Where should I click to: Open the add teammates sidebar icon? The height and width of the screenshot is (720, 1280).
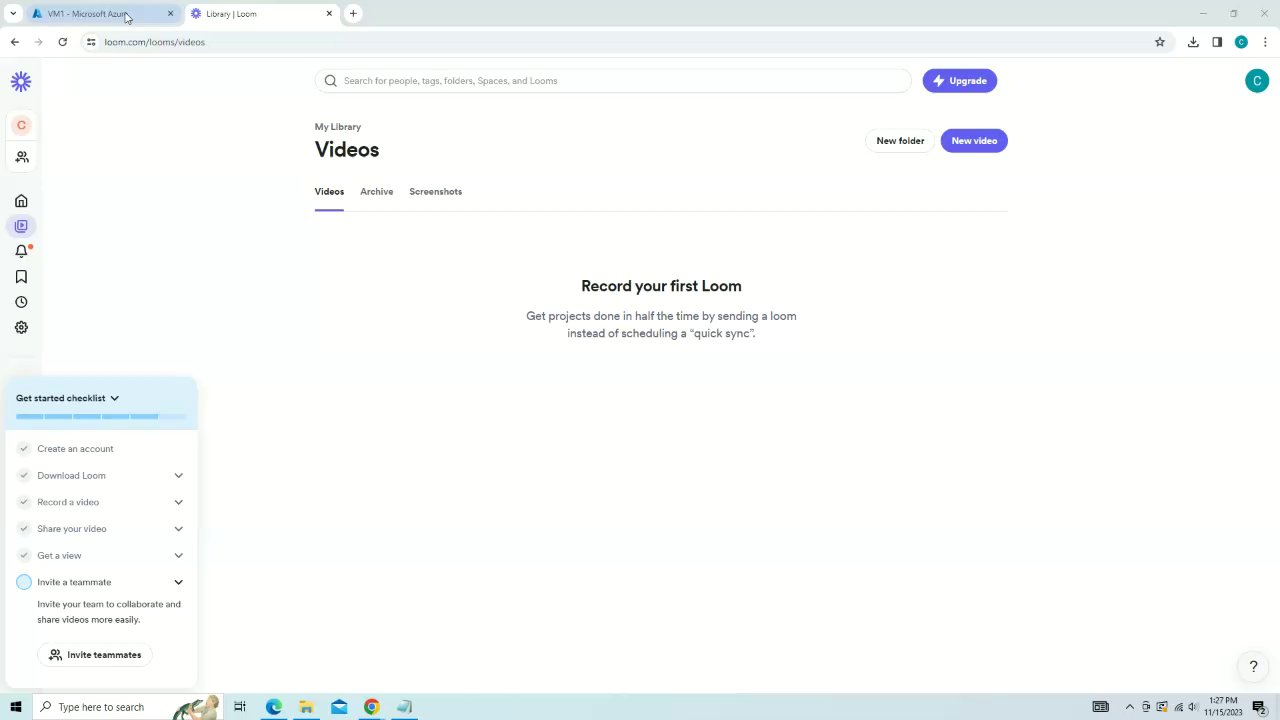pyautogui.click(x=21, y=157)
